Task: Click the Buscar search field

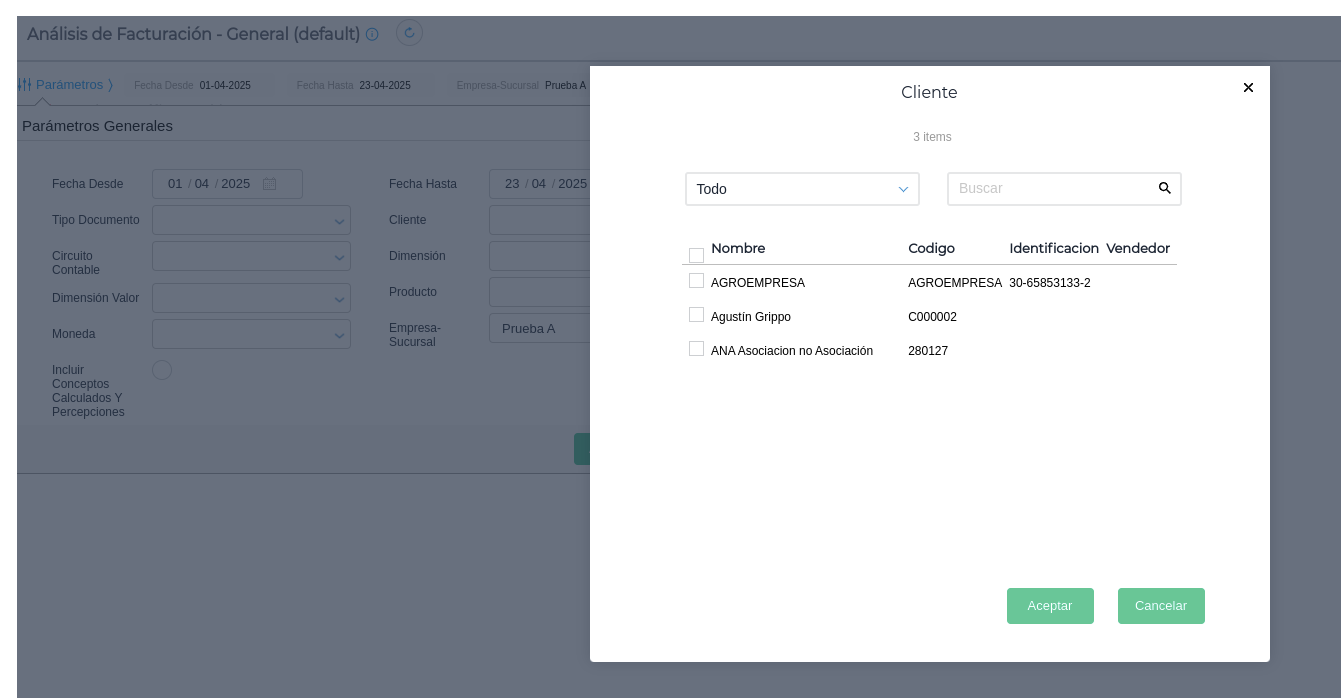Action: tap(1050, 188)
